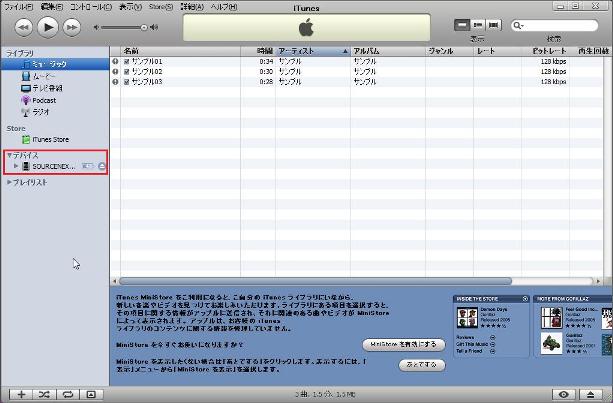The width and height of the screenshot is (613, 403).
Task: Select the SOURCENEX device
Action: (53, 167)
